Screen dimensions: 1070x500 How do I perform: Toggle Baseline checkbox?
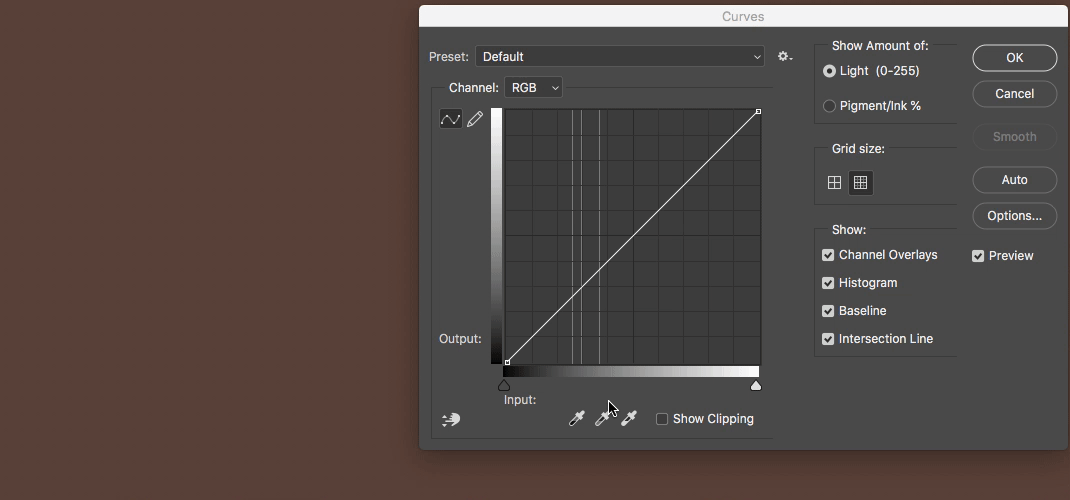828,311
